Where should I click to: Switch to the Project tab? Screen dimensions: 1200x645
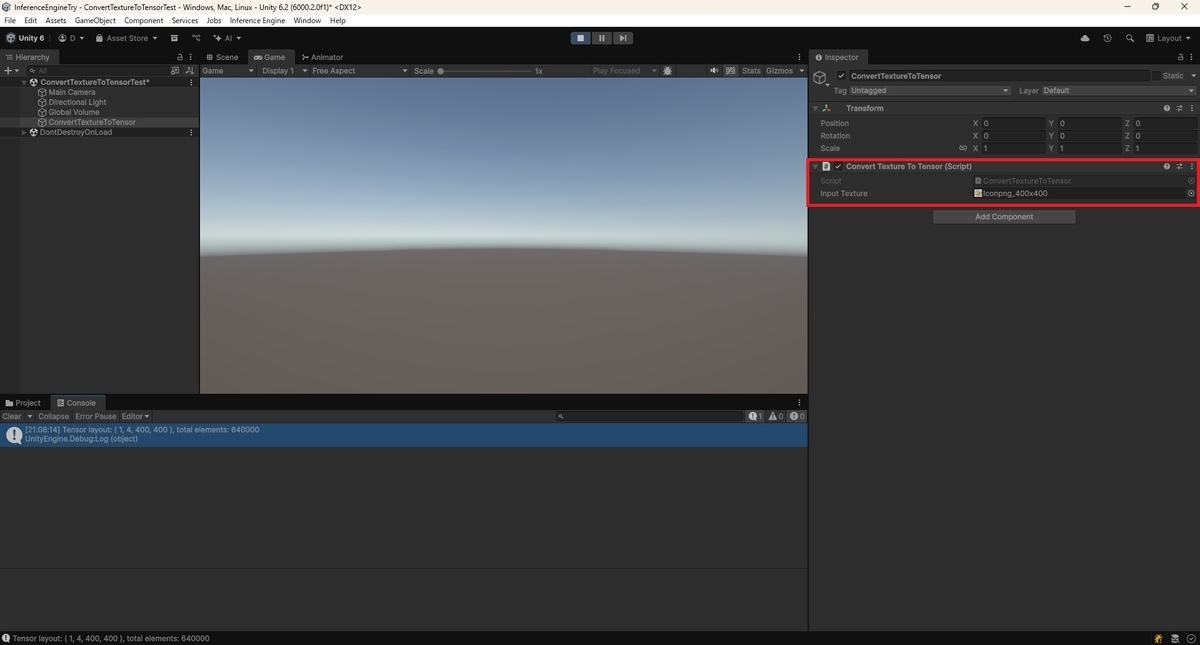point(23,403)
